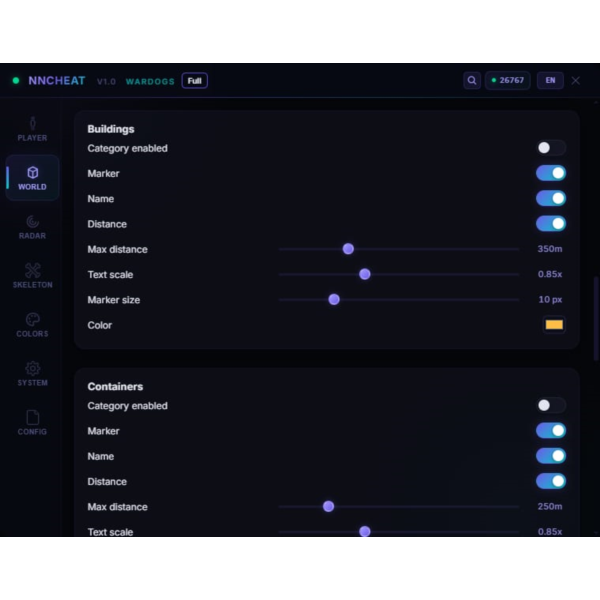This screenshot has width=600, height=600.
Task: Click the Full badge in the header
Action: coord(194,81)
